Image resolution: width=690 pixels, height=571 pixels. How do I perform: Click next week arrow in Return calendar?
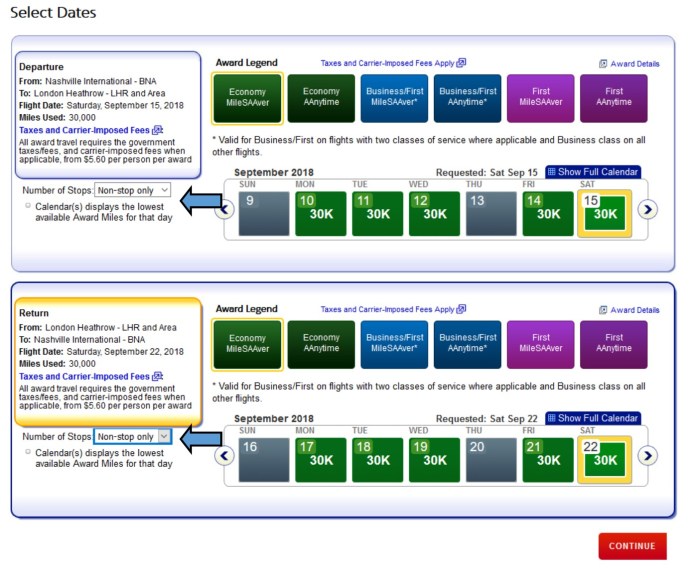click(648, 455)
